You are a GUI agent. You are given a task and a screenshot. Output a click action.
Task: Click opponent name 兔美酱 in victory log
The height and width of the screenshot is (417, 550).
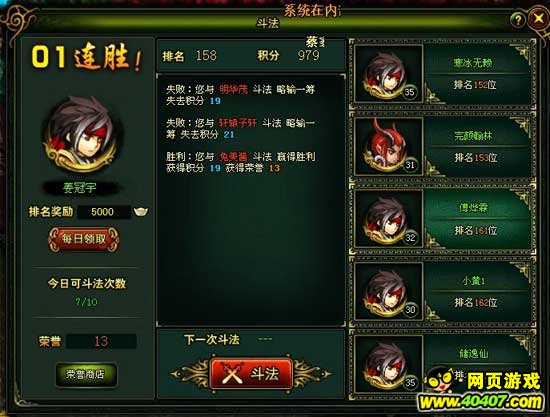(233, 156)
